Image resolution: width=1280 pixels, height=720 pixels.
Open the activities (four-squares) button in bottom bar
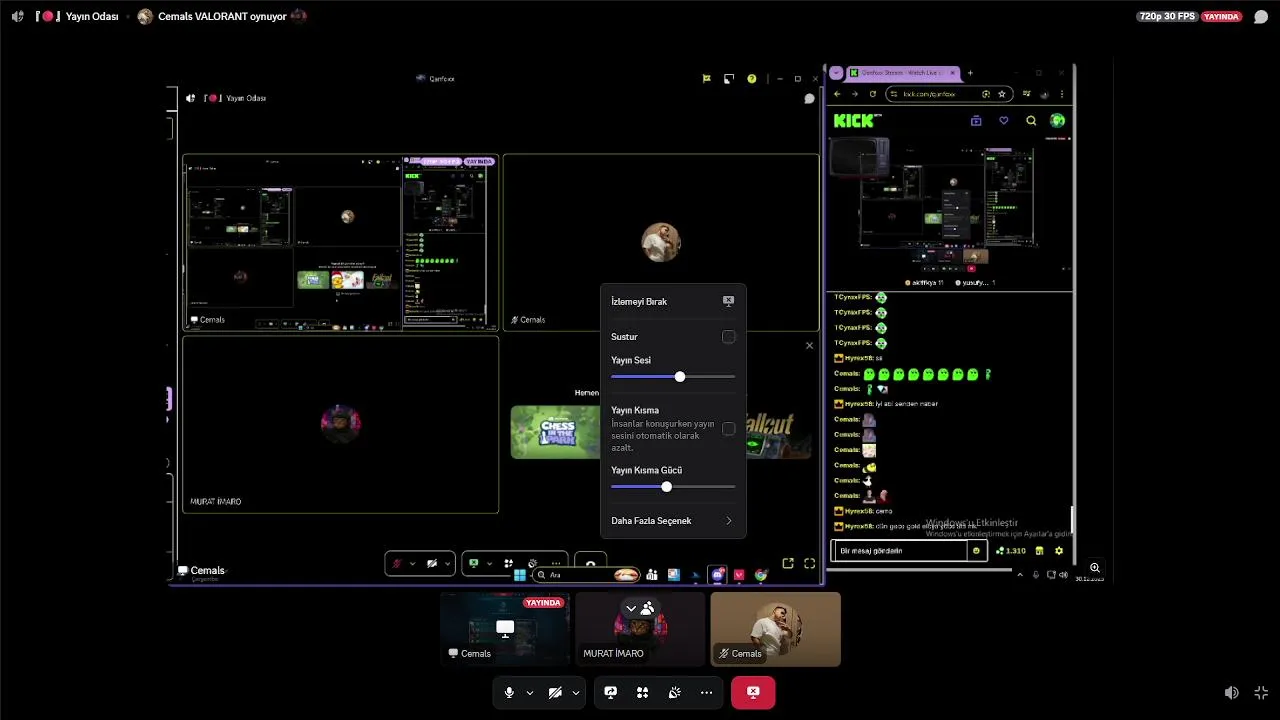(x=642, y=692)
